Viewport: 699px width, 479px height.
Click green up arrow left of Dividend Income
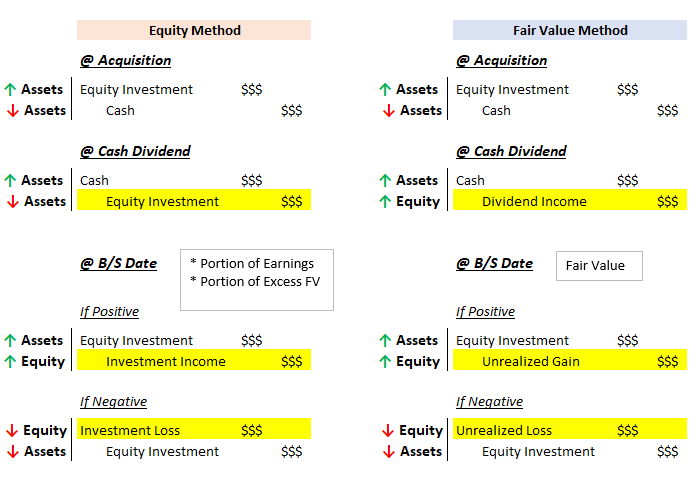pyautogui.click(x=387, y=201)
